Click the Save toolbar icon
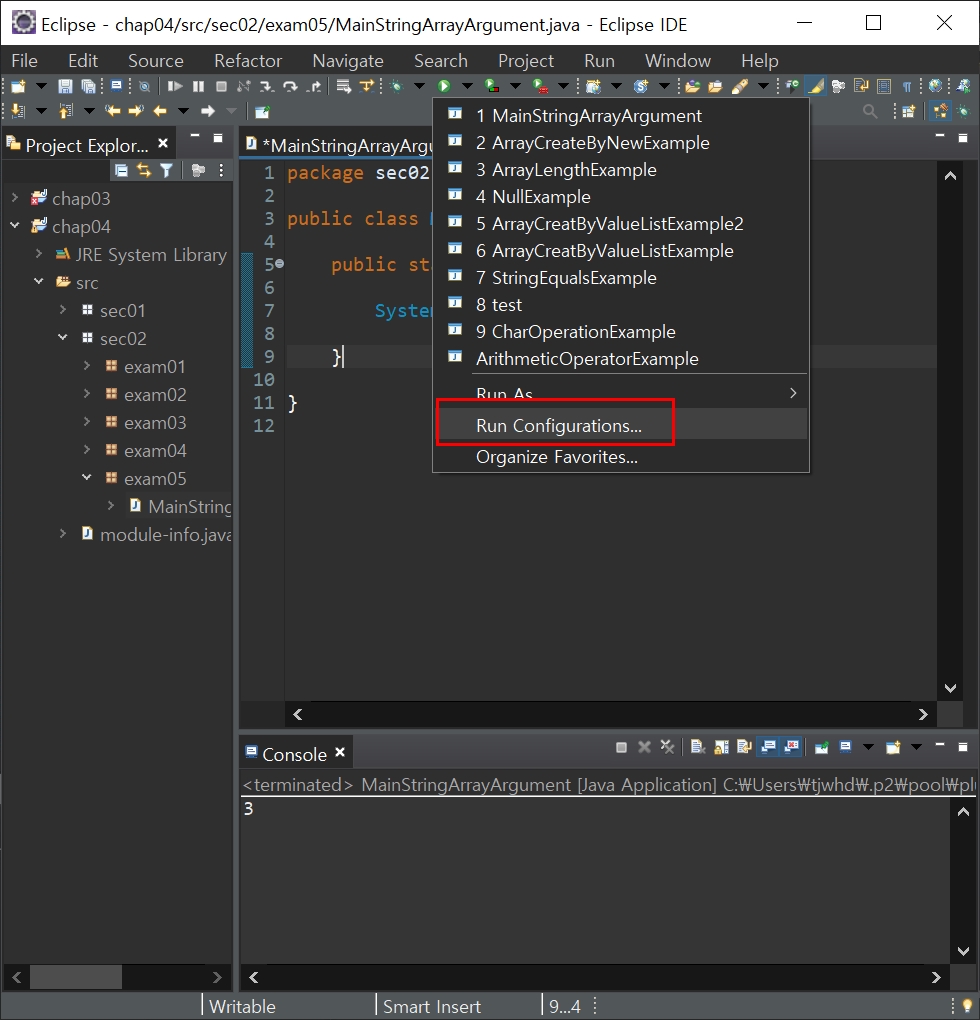980x1020 pixels. click(x=65, y=86)
